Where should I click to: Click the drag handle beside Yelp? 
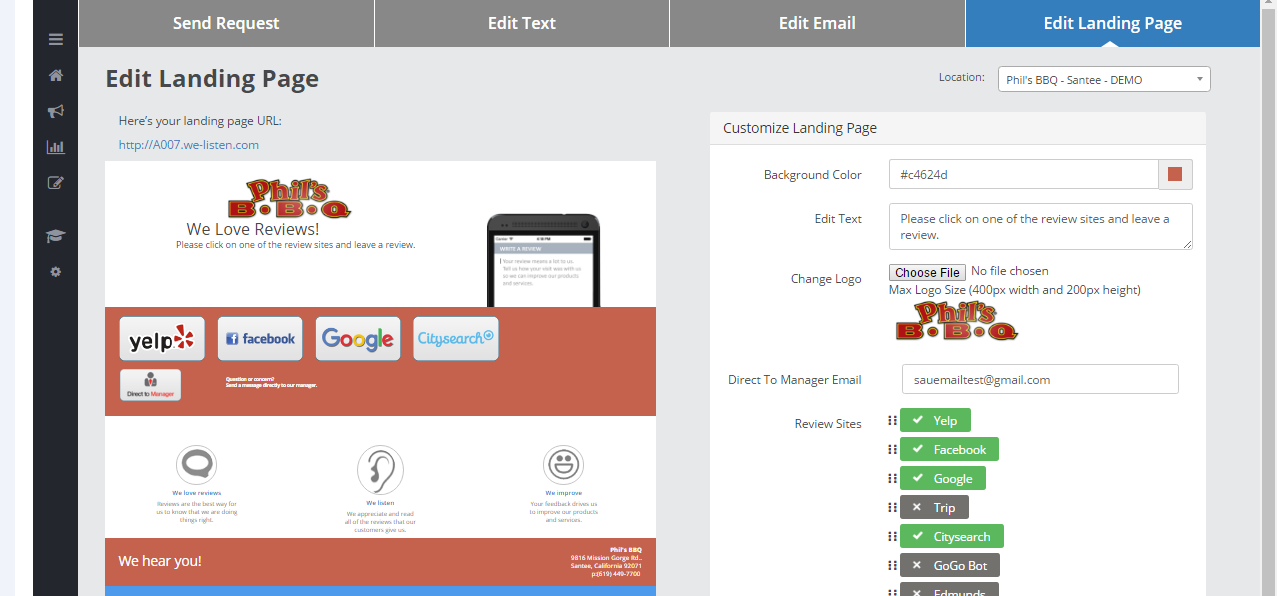pyautogui.click(x=892, y=420)
